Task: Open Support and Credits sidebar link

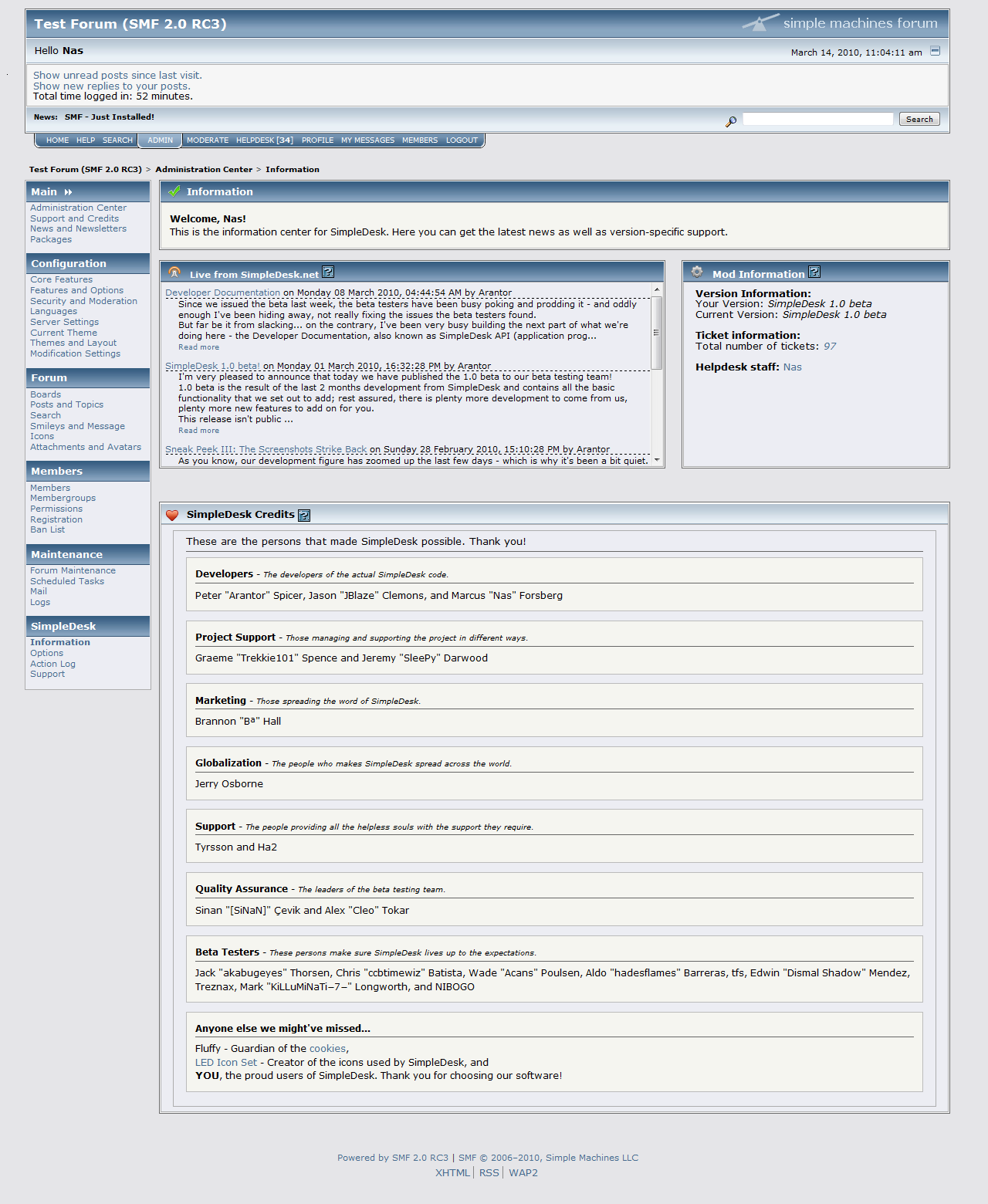Action: pyautogui.click(x=74, y=218)
